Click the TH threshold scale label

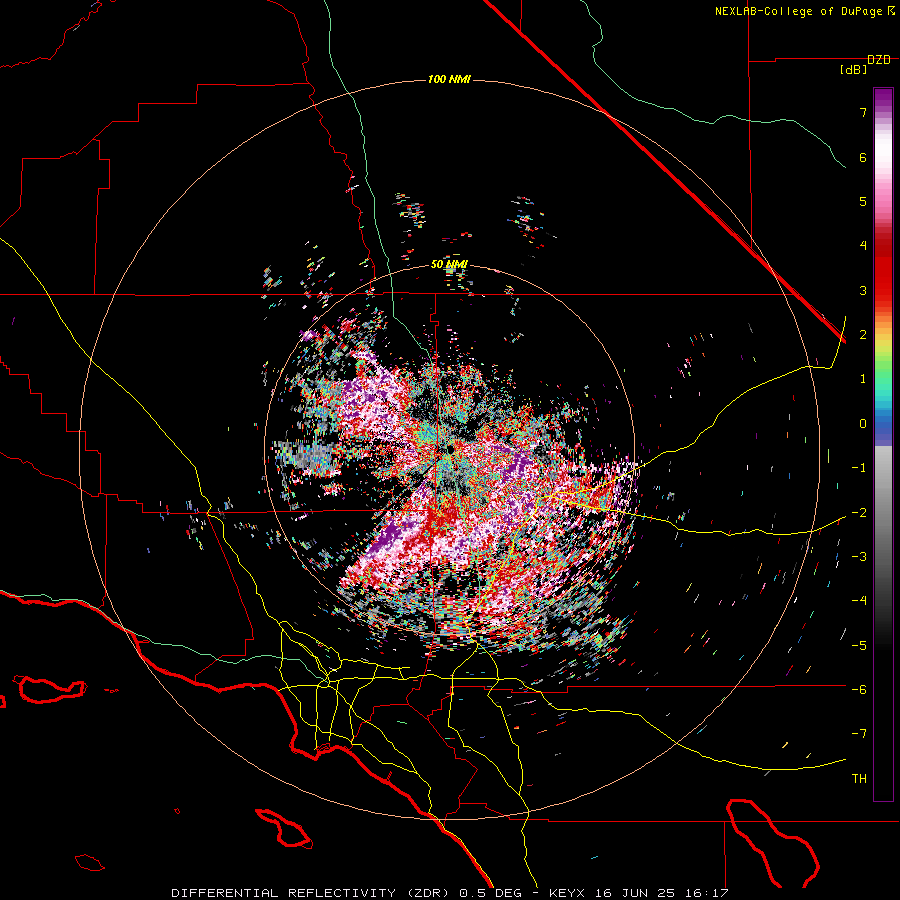pos(859,779)
